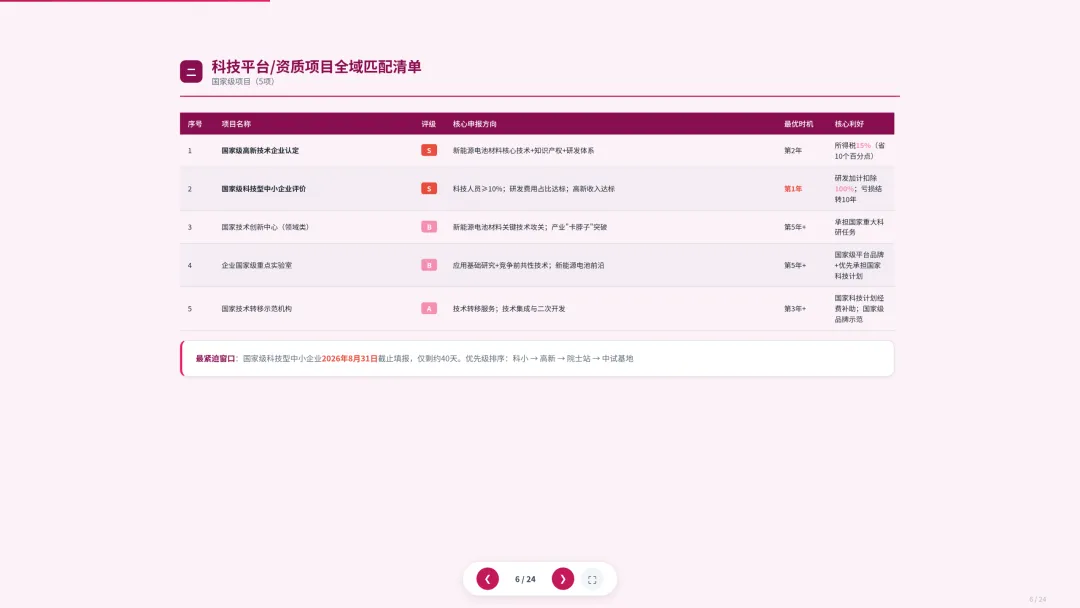The image size is (1080, 608).
Task: Click benefit text 承担国家重大科研任务
Action: point(859,227)
